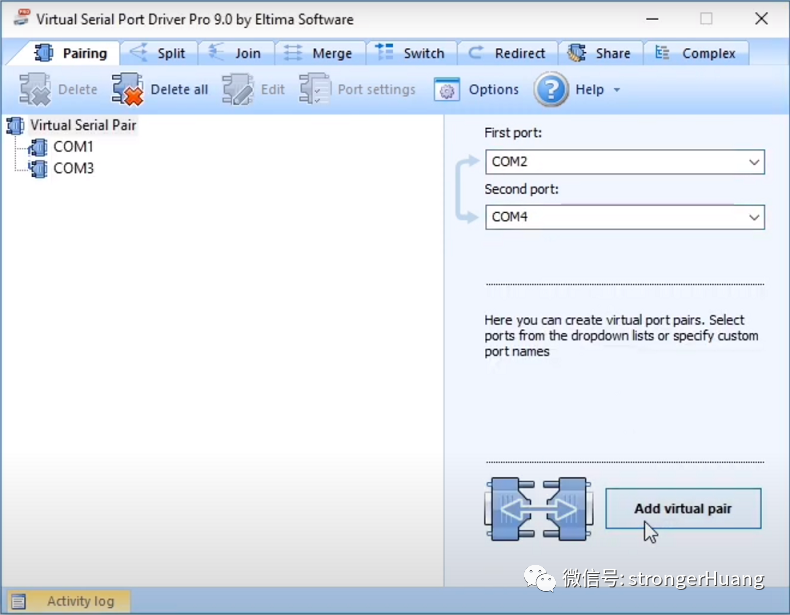Click the Edit label in toolbar
Image resolution: width=790 pixels, height=615 pixels.
point(273,90)
